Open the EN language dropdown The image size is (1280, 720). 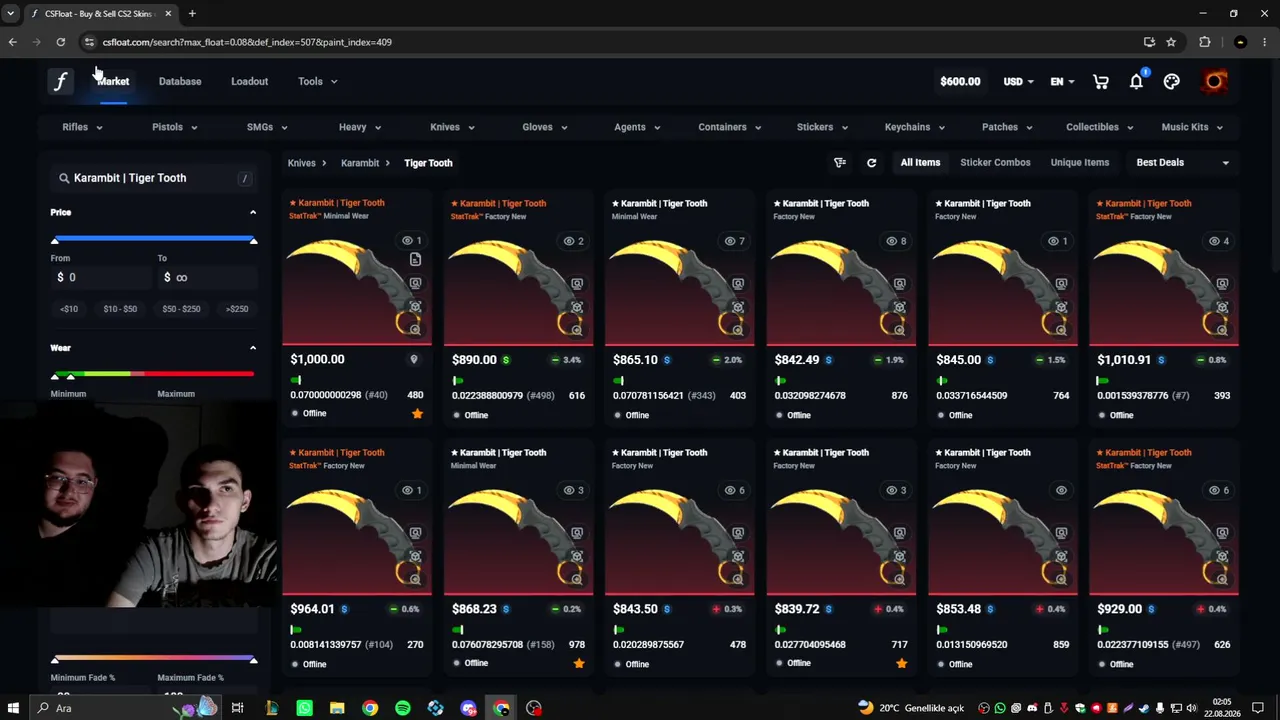point(1062,82)
